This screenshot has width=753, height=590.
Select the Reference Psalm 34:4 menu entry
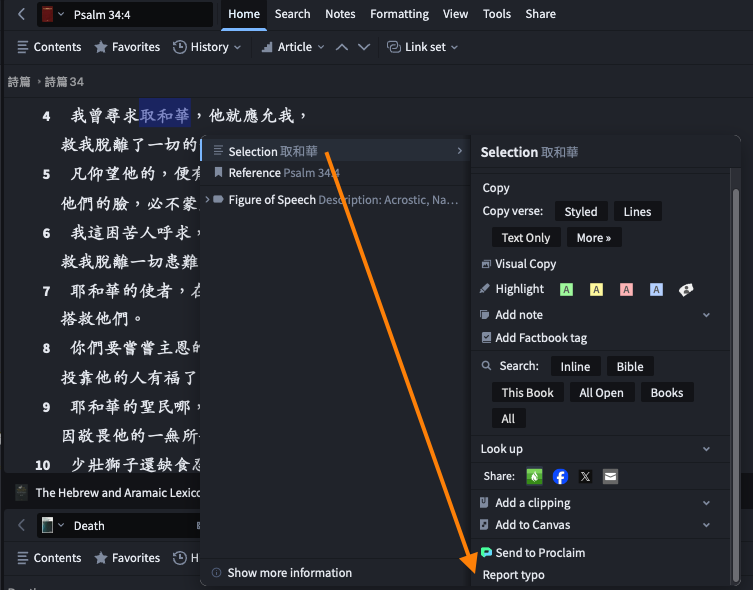335,173
